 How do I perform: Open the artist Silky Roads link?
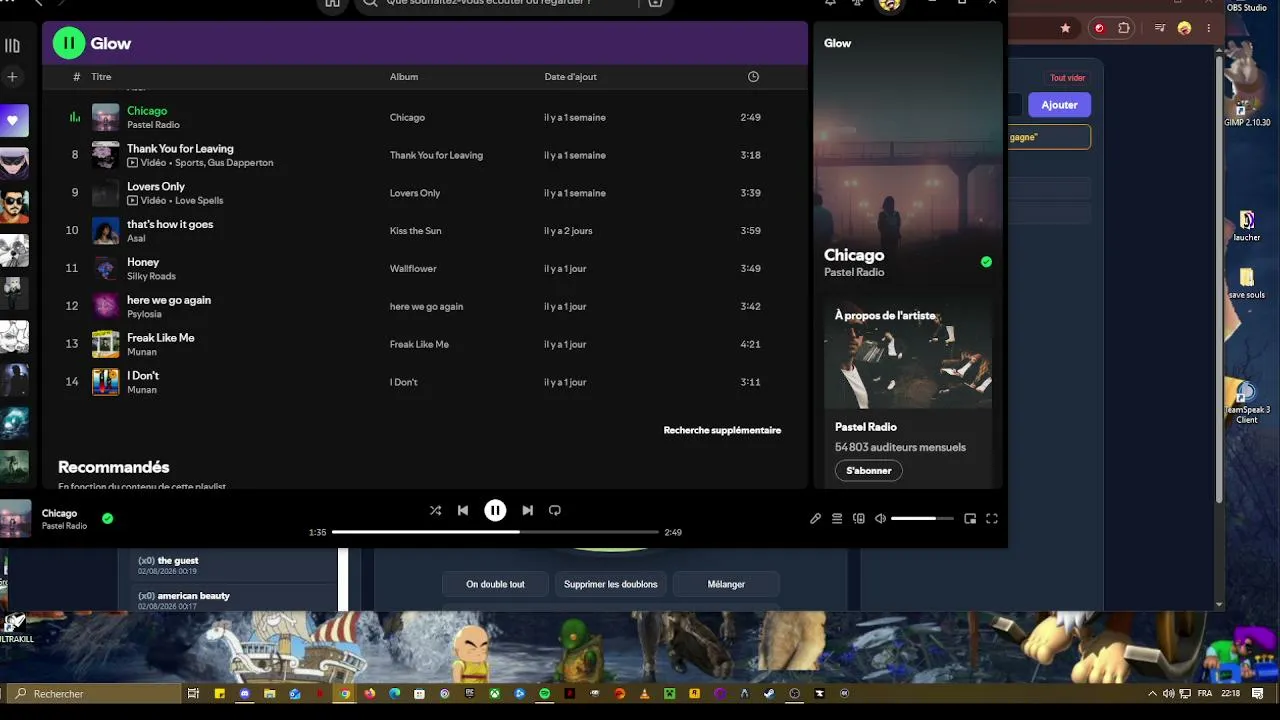coord(151,276)
